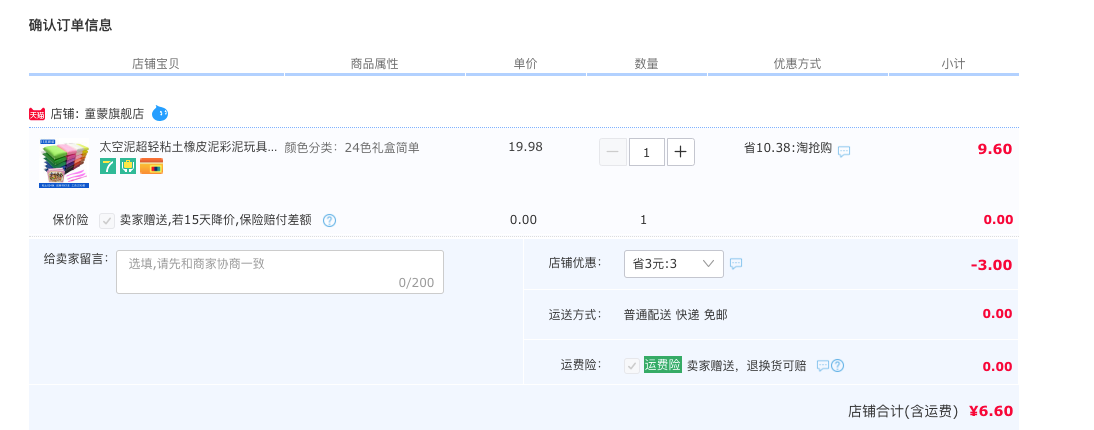Click the Tmall logo icon beside the store name
The width and height of the screenshot is (1094, 430).
(x=37, y=114)
